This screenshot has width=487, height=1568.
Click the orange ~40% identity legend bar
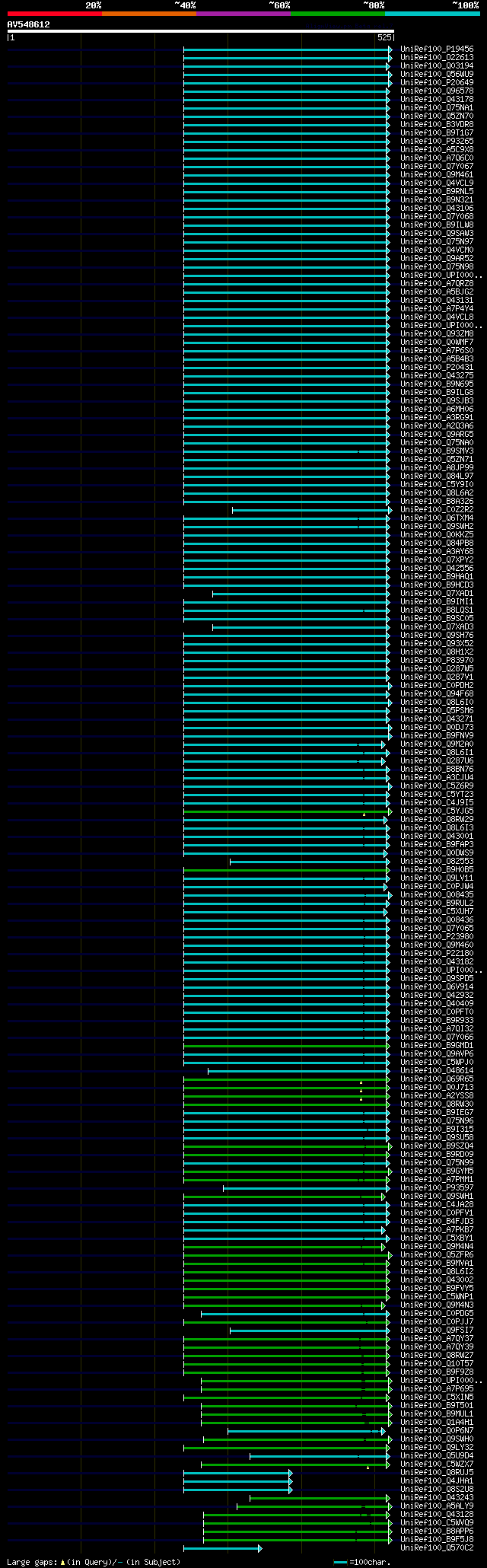[x=149, y=14]
